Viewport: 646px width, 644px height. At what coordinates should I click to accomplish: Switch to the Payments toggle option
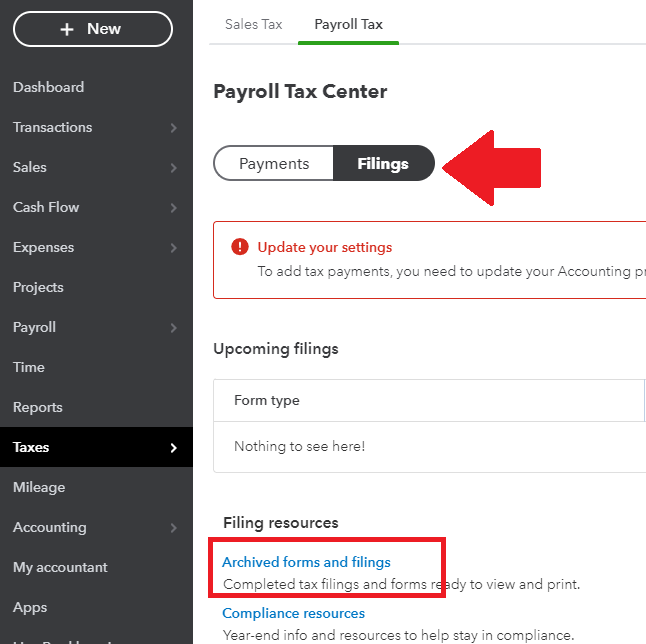point(273,164)
